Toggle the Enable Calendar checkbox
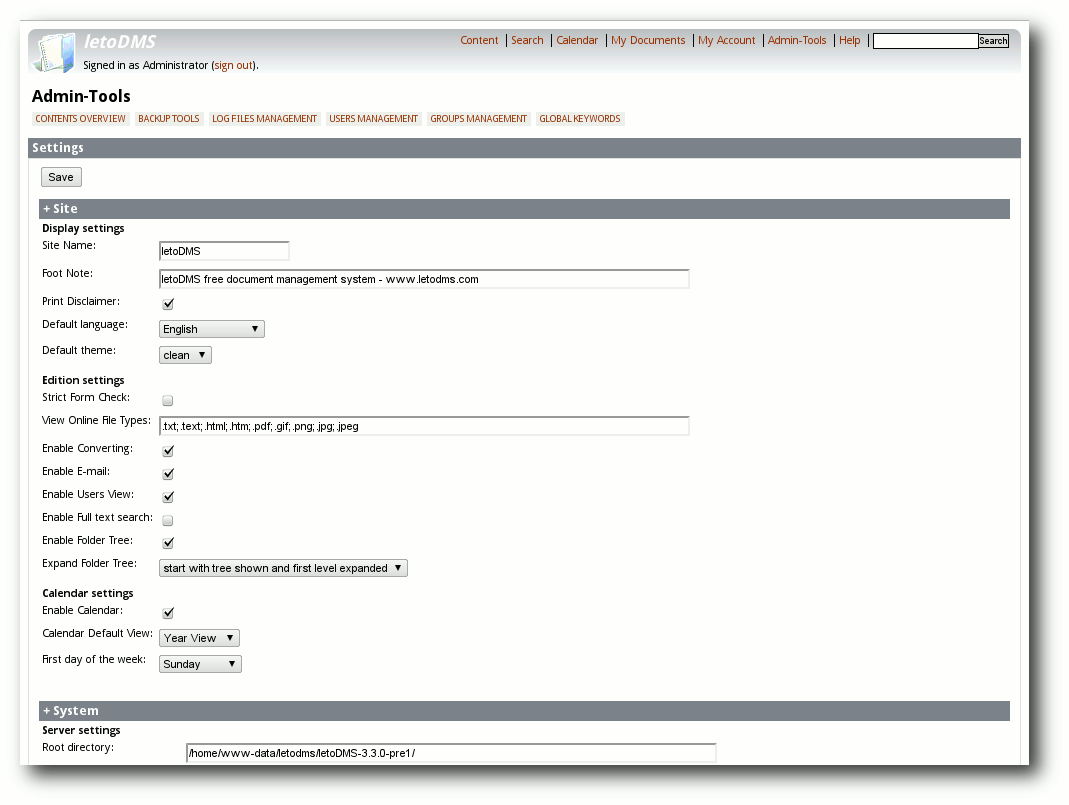 coord(168,613)
